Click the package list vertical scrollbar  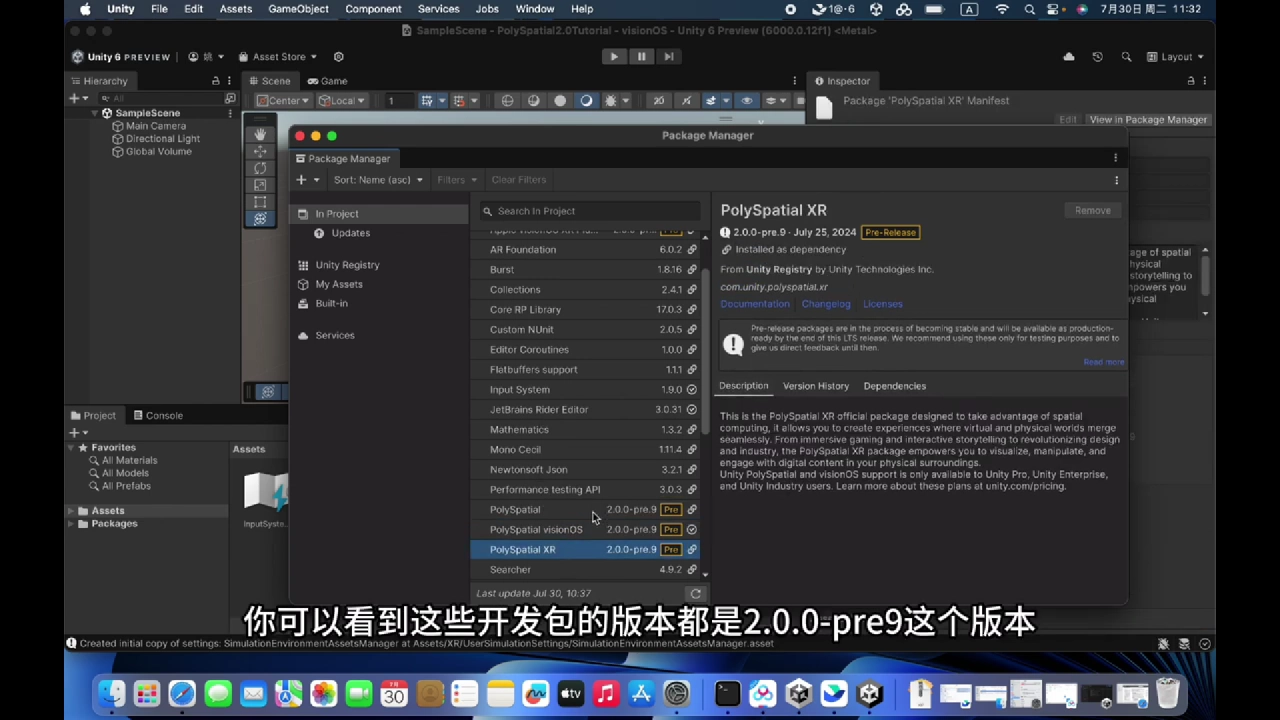coord(706,350)
